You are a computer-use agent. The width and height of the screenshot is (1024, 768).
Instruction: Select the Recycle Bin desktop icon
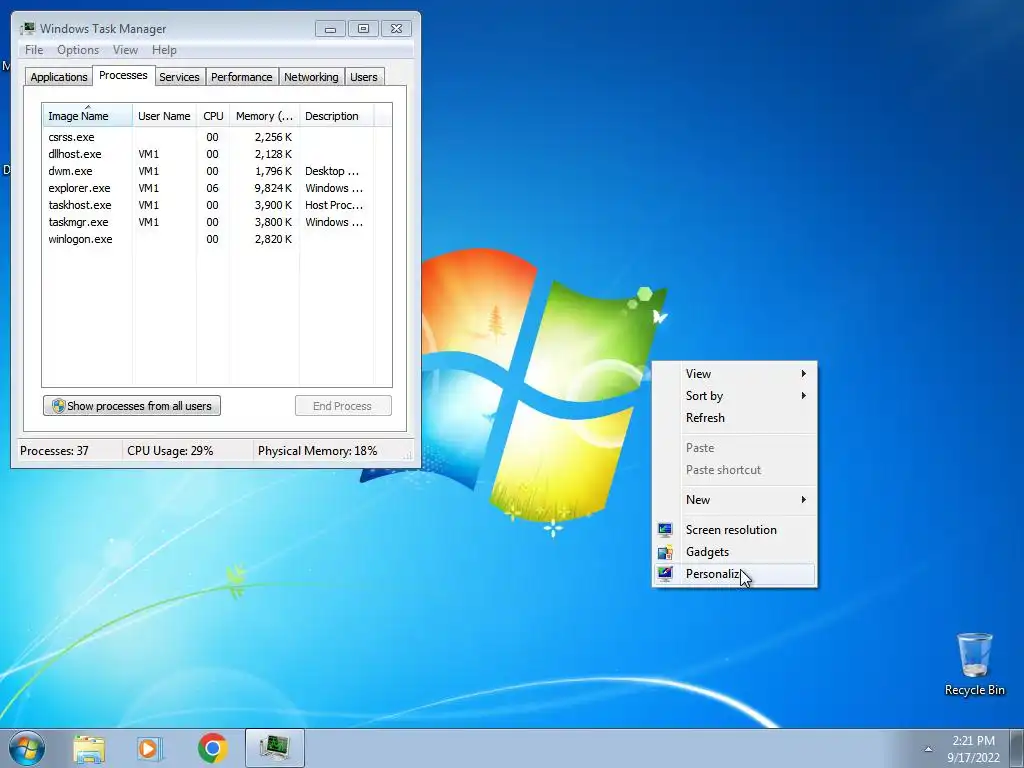[974, 664]
